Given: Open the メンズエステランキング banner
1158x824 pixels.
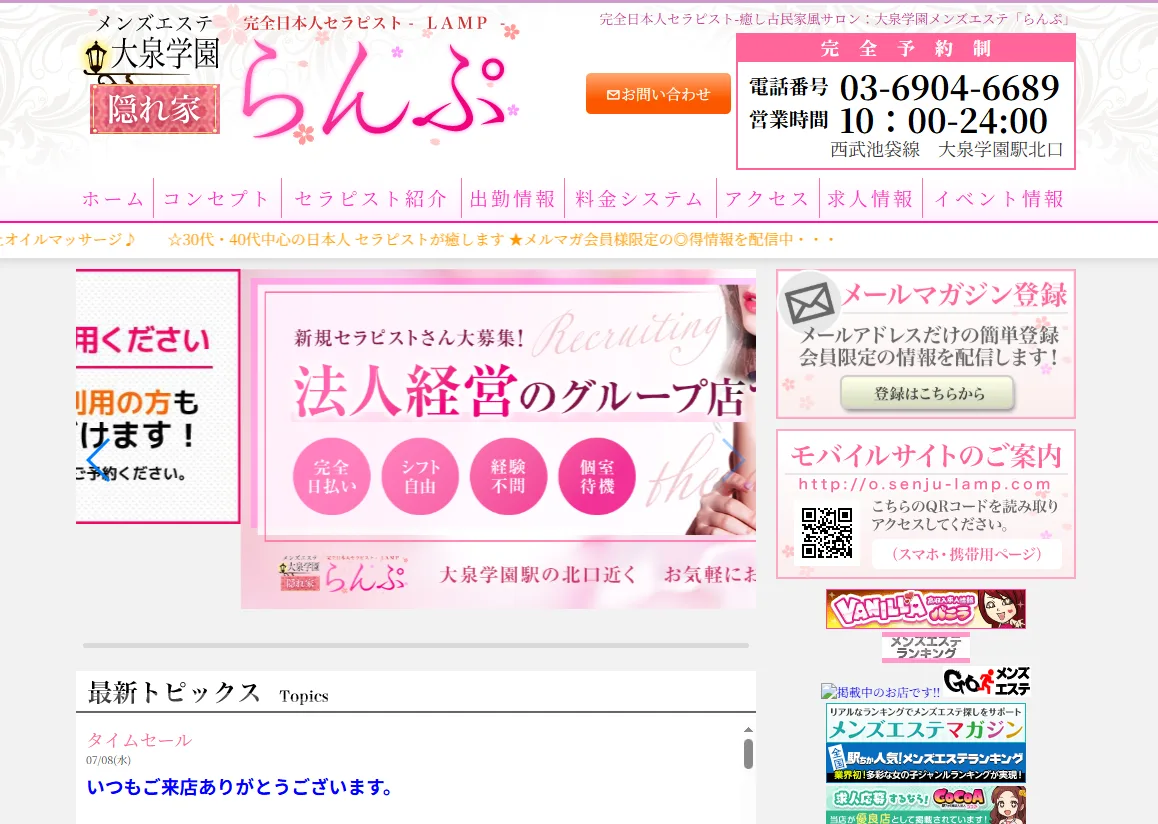Looking at the screenshot, I should pyautogui.click(x=925, y=647).
